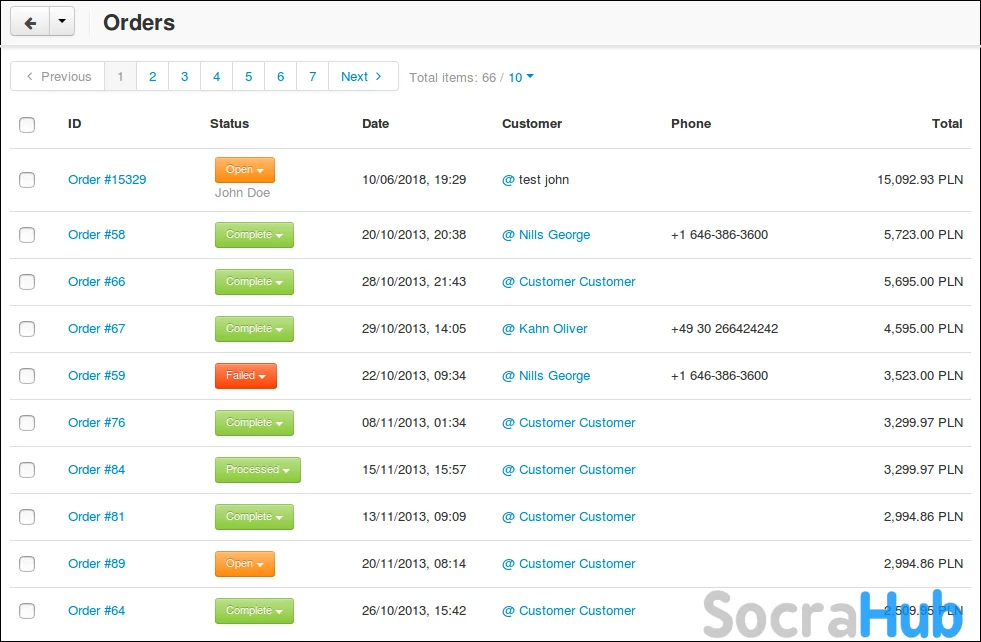The image size is (981, 642).
Task: Click the @ email icon for Kahn Oliver
Action: 508,329
